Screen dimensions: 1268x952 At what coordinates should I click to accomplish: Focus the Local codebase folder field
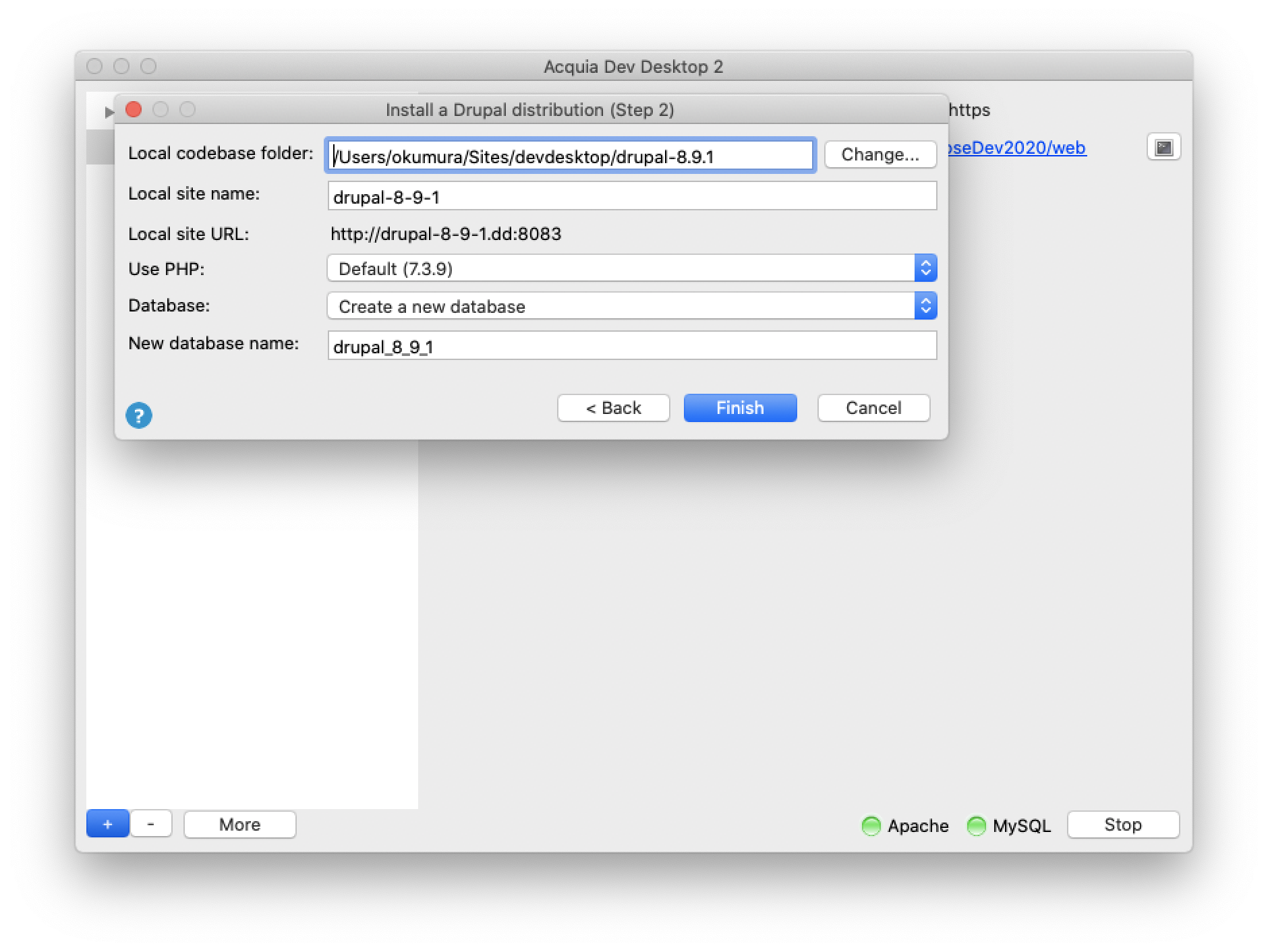571,156
